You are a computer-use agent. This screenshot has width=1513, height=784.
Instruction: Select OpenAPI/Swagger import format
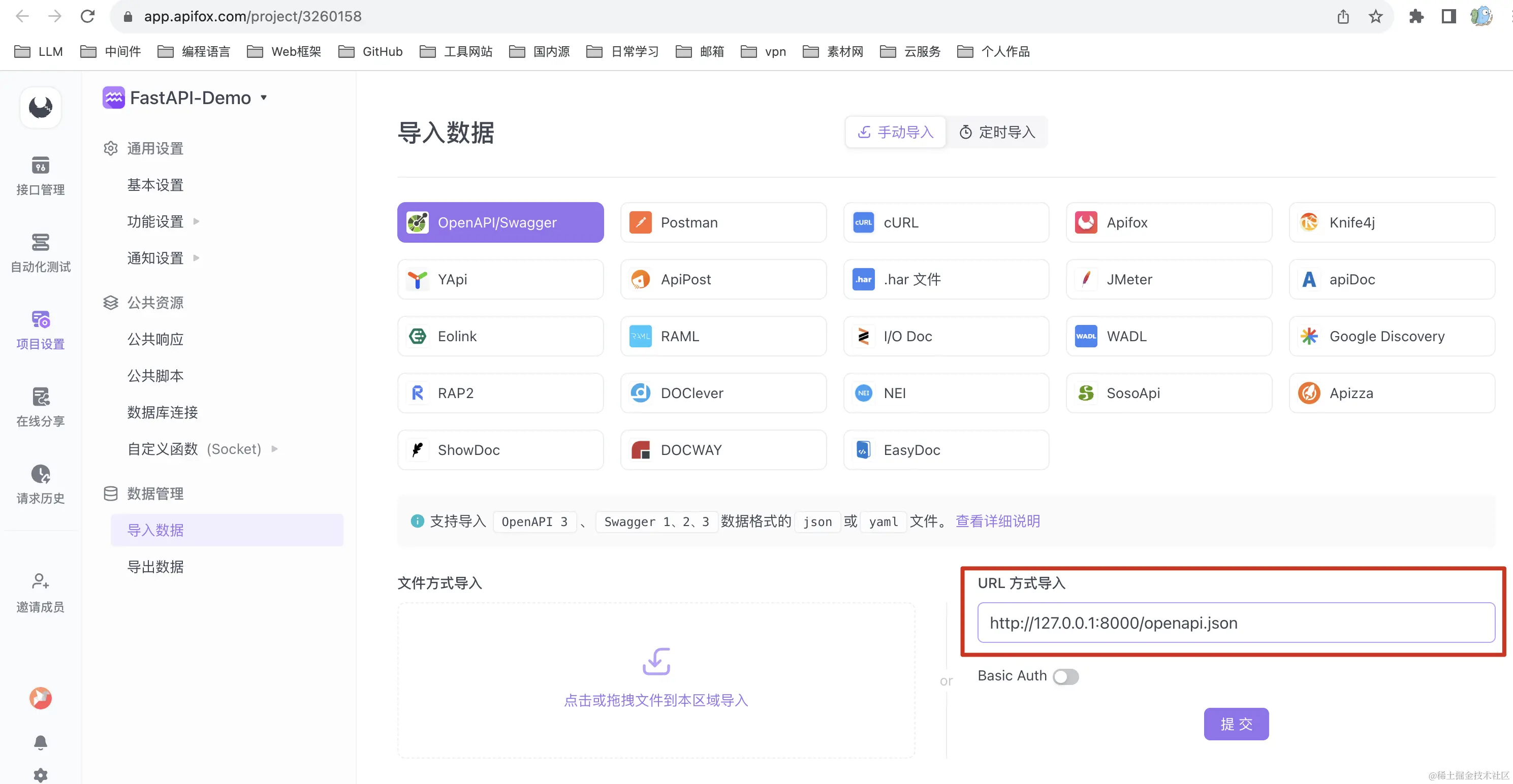[x=500, y=222]
